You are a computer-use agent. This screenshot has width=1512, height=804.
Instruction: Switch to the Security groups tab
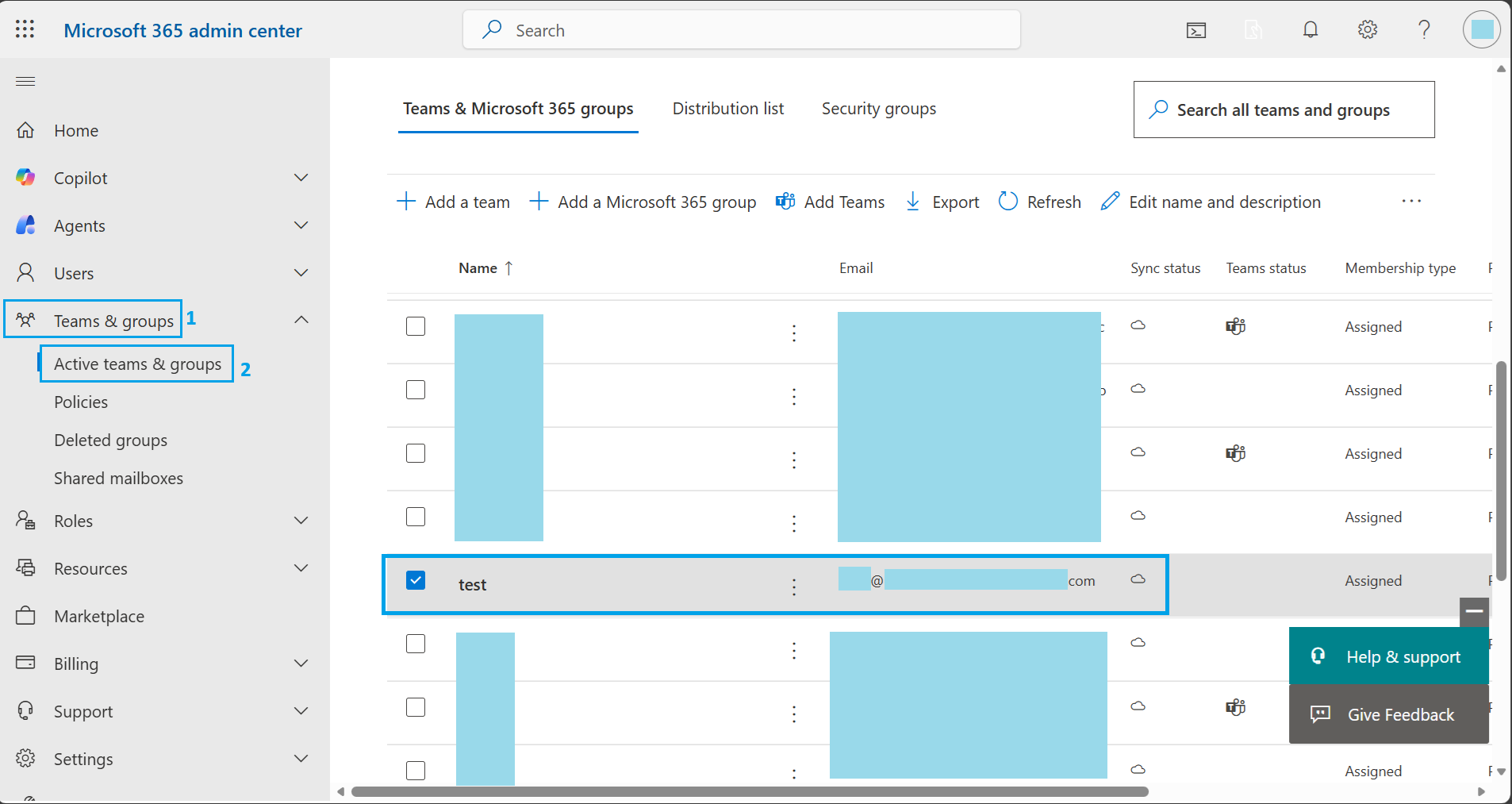click(879, 109)
